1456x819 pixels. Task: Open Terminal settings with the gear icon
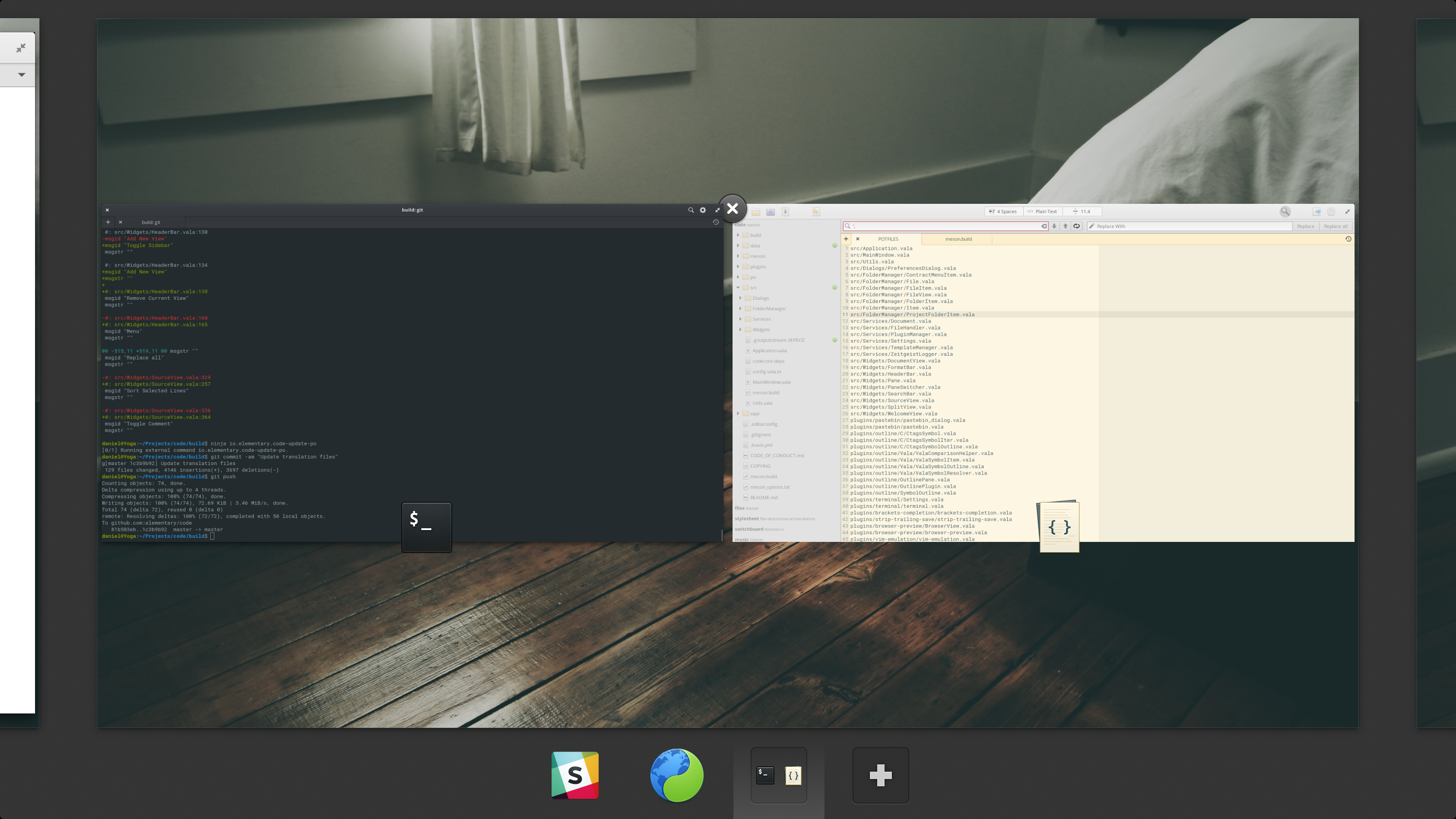click(x=703, y=210)
